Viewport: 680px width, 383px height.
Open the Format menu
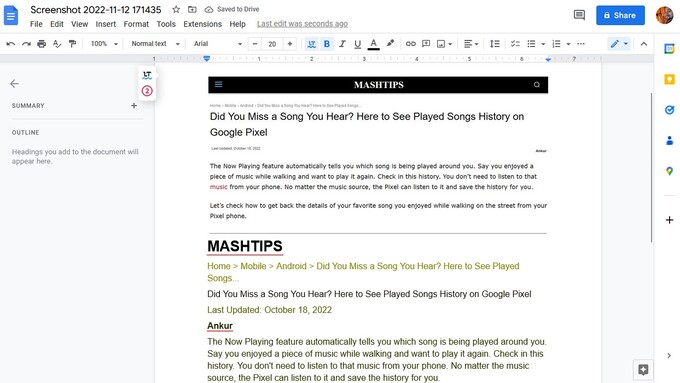pyautogui.click(x=136, y=24)
